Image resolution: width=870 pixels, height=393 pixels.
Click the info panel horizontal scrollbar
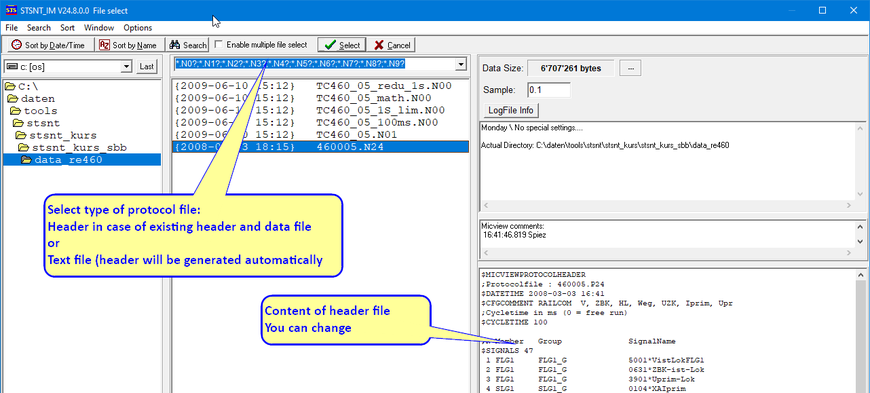[x=667, y=205]
